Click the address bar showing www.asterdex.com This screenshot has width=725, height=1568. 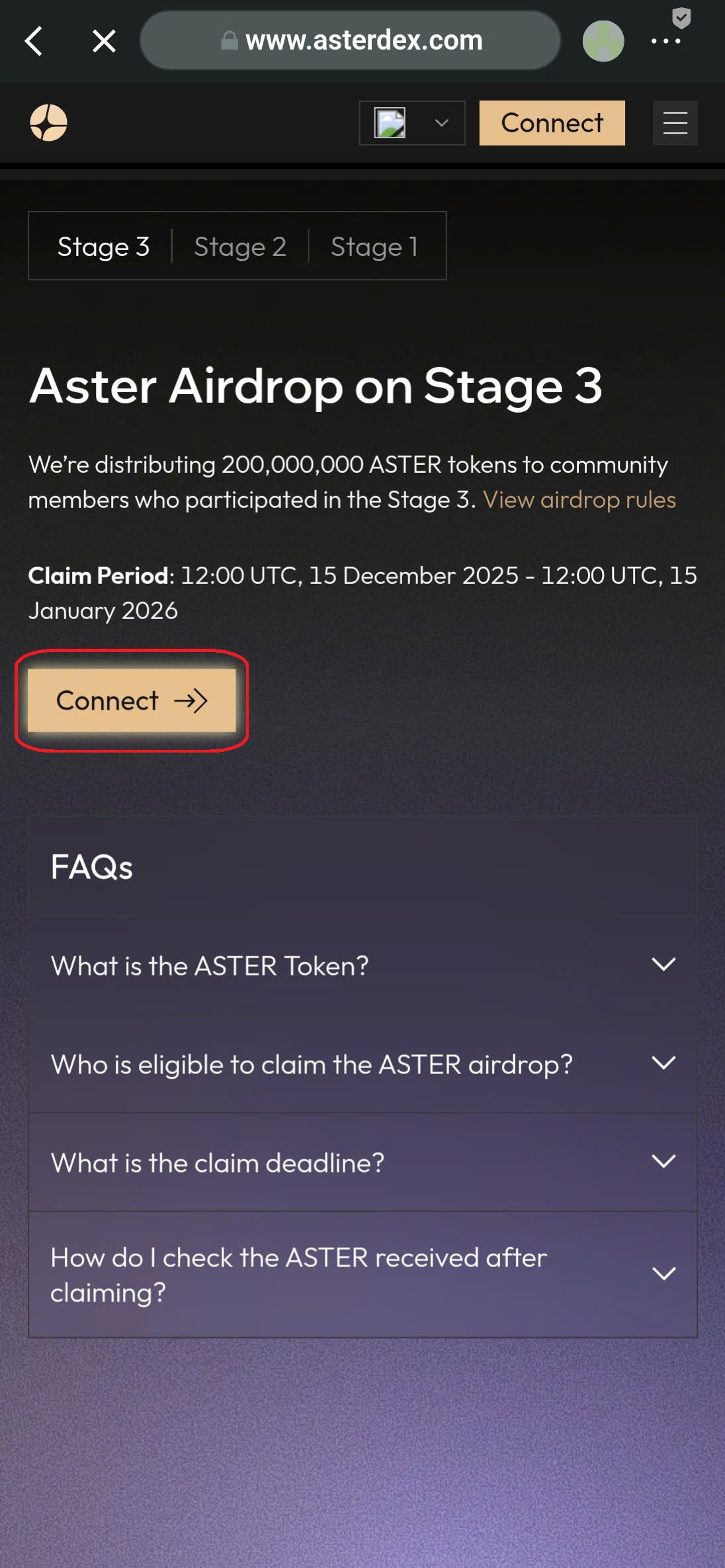[x=363, y=41]
